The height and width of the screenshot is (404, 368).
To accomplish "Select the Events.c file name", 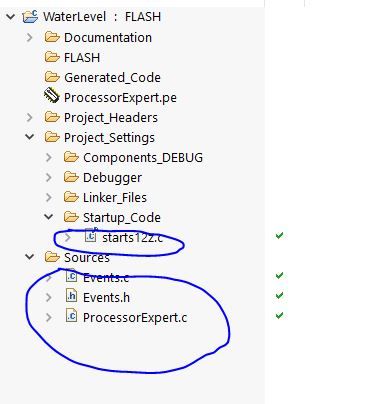I will (x=106, y=278).
